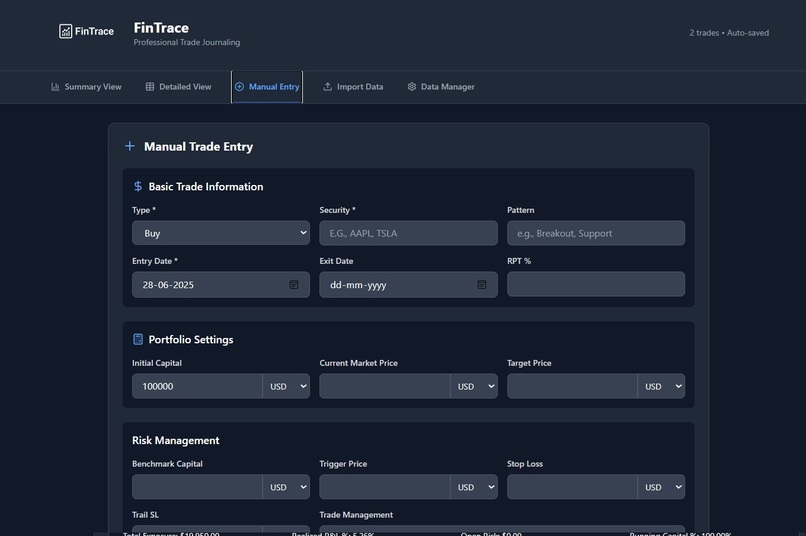Click the Data Manager gear icon

(x=412, y=87)
